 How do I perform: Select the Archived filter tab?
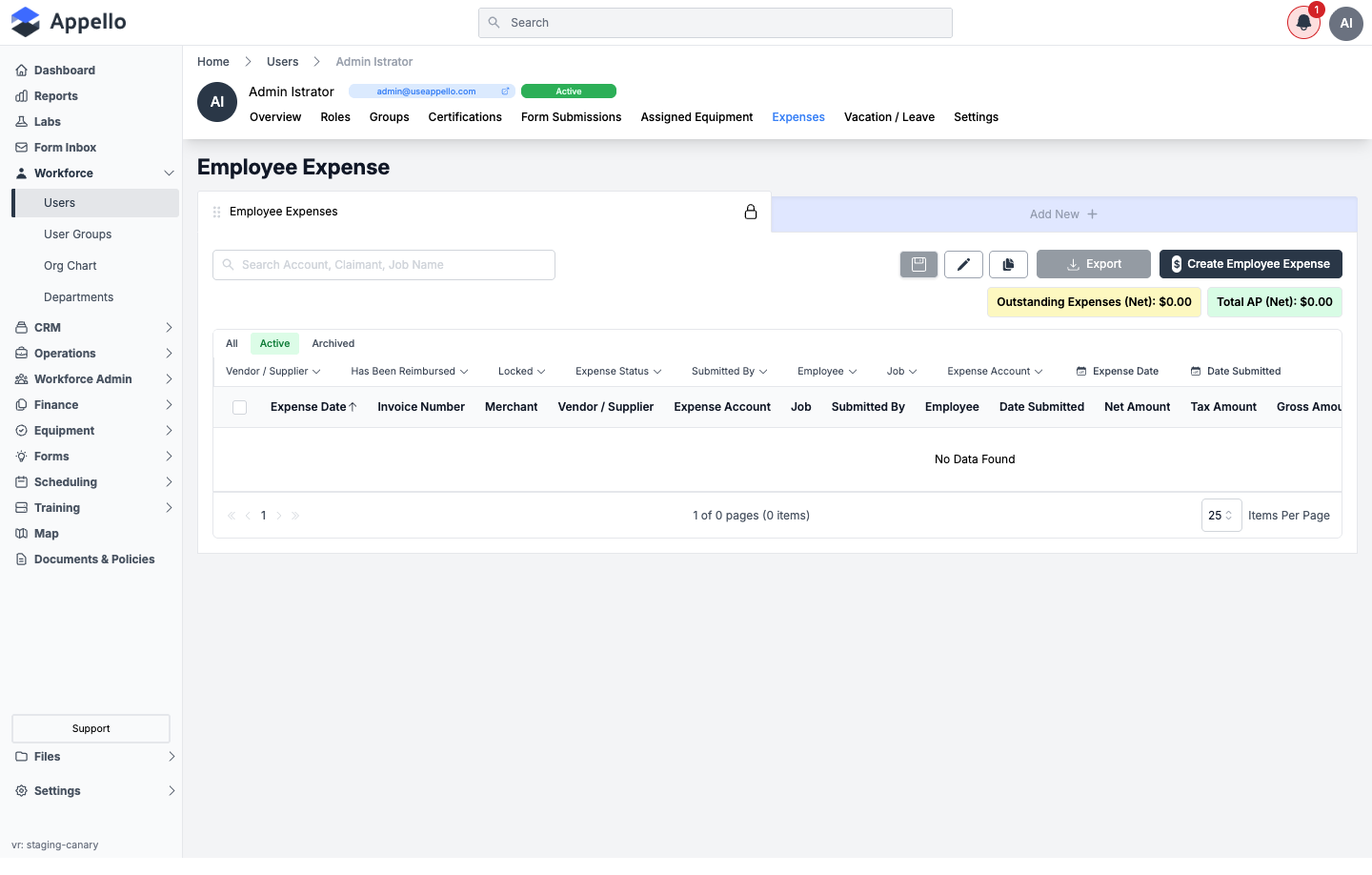coord(333,344)
